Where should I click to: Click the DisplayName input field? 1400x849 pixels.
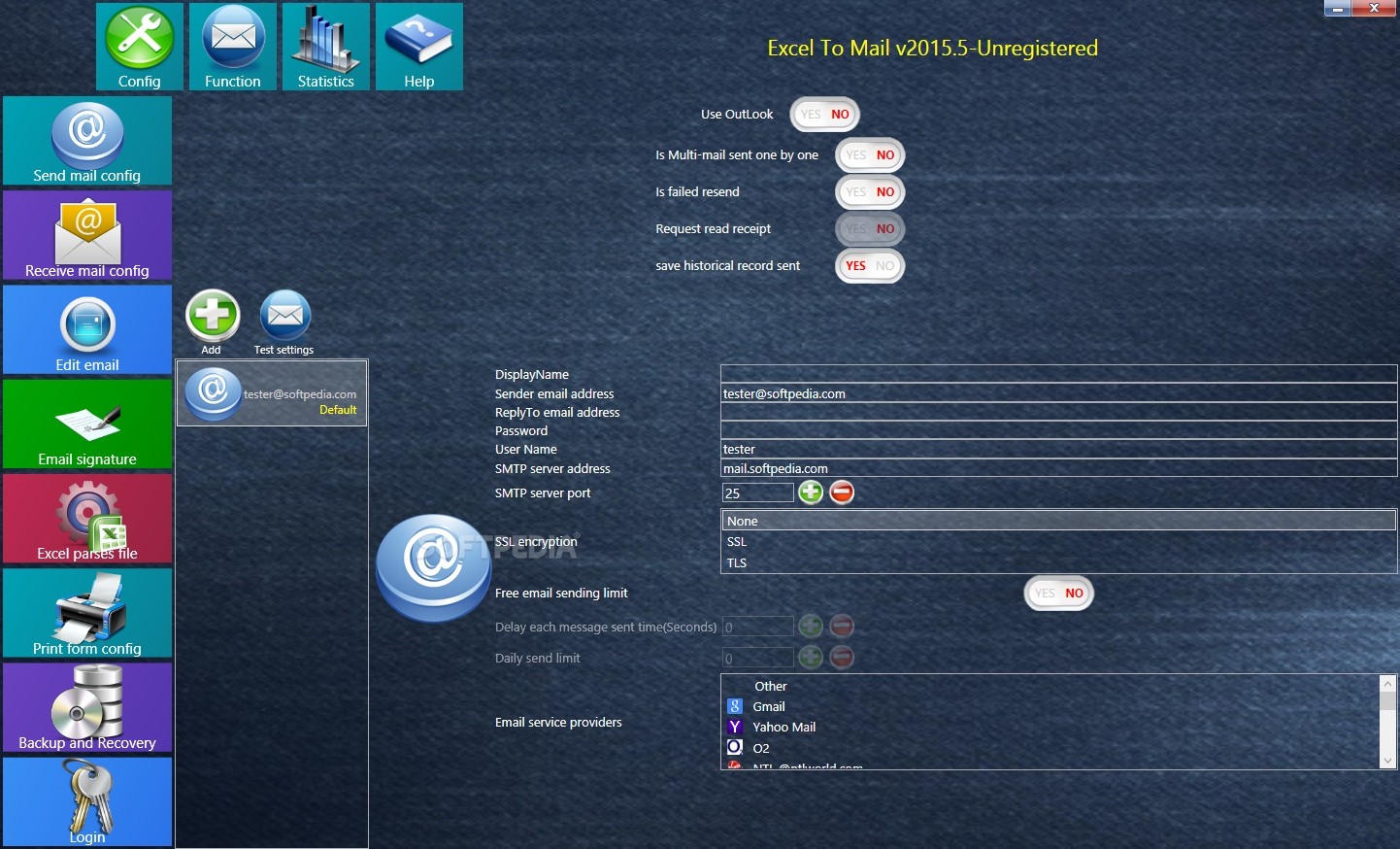coord(1058,374)
